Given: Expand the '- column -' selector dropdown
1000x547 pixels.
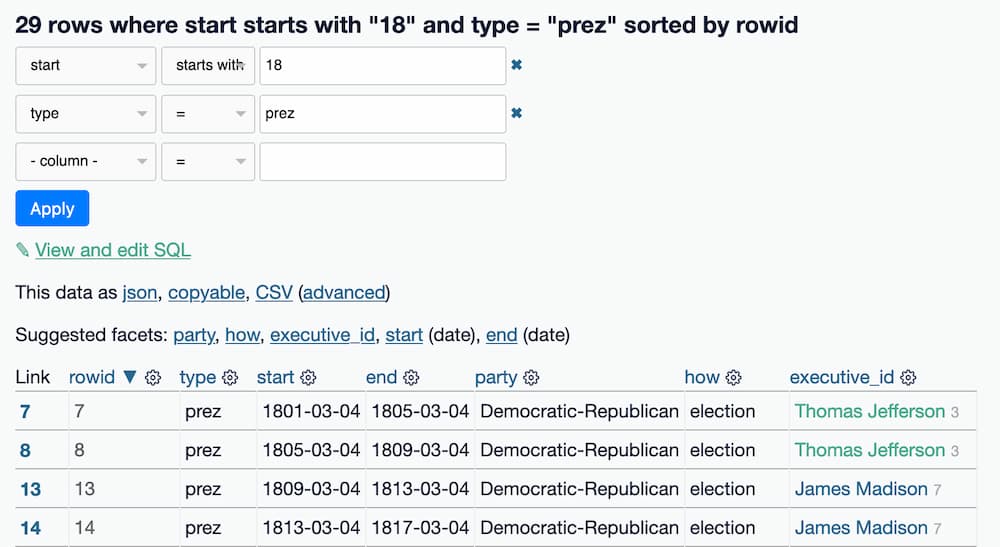Looking at the screenshot, I should [x=86, y=162].
